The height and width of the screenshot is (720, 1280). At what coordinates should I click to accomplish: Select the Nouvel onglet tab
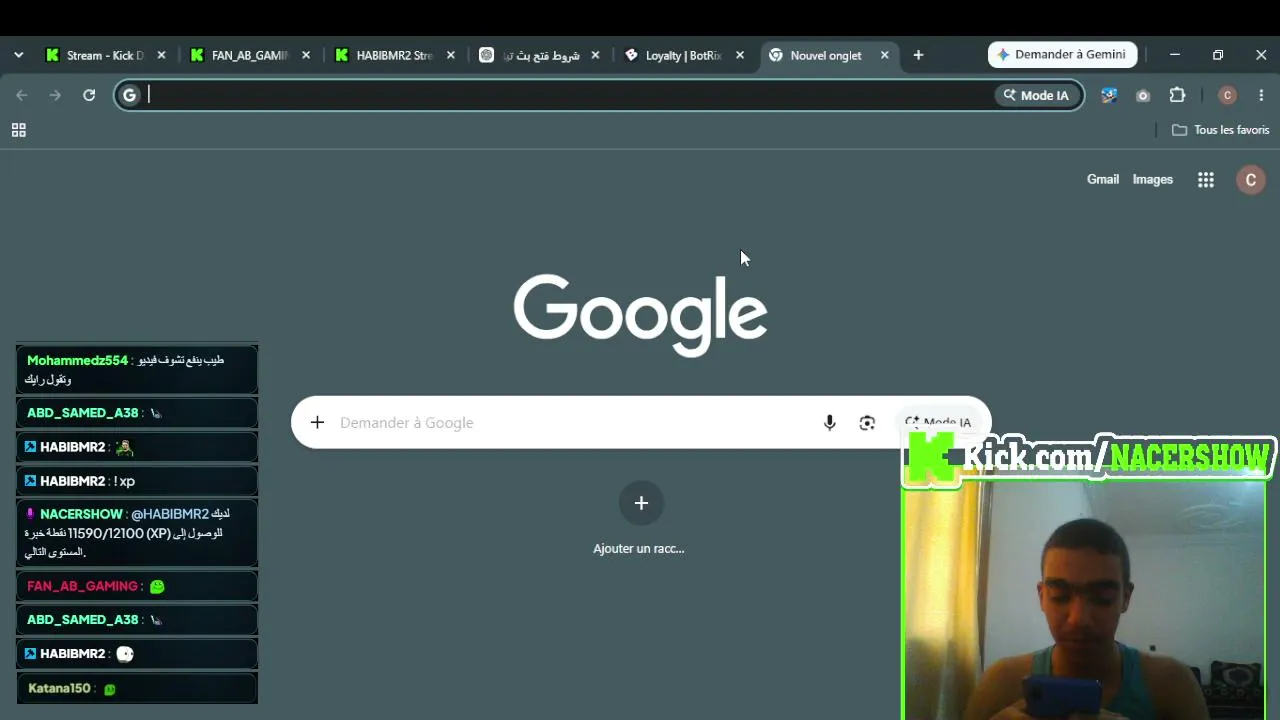[x=829, y=55]
